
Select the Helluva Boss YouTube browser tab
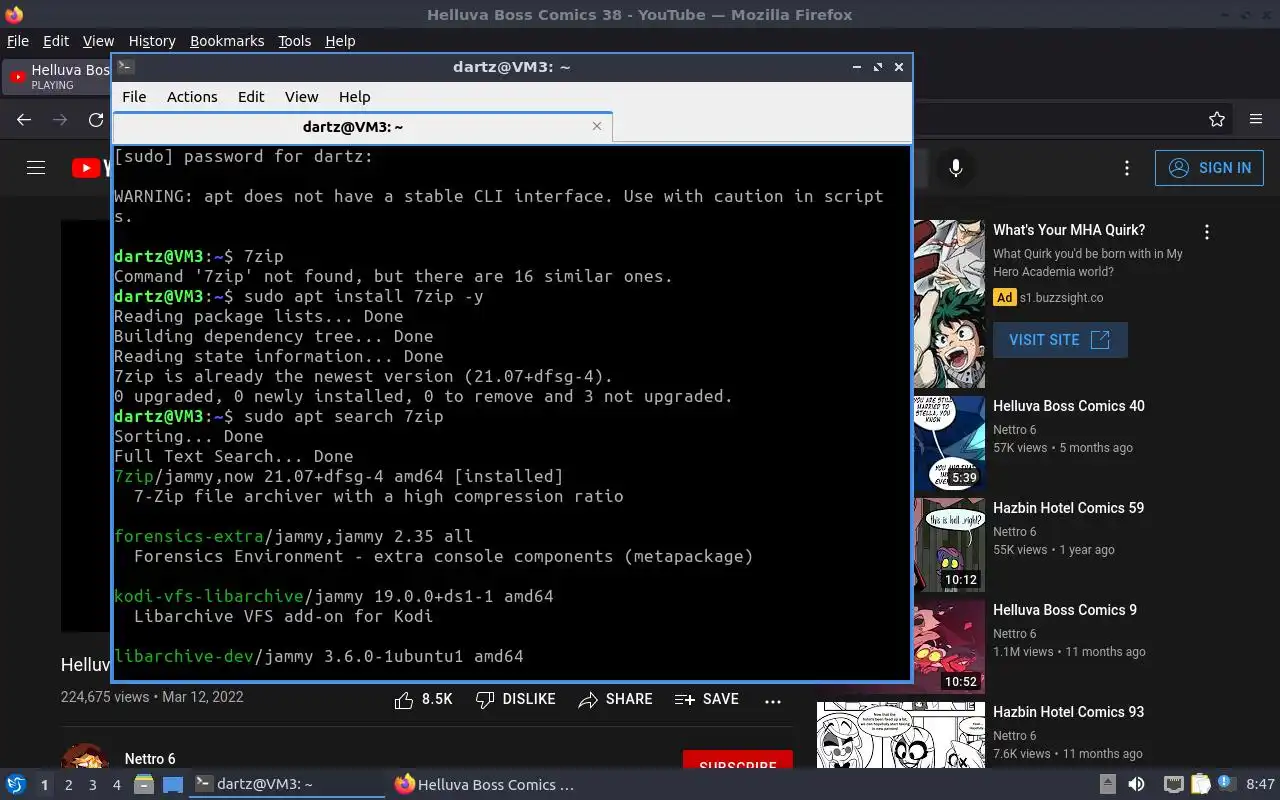[x=57, y=76]
